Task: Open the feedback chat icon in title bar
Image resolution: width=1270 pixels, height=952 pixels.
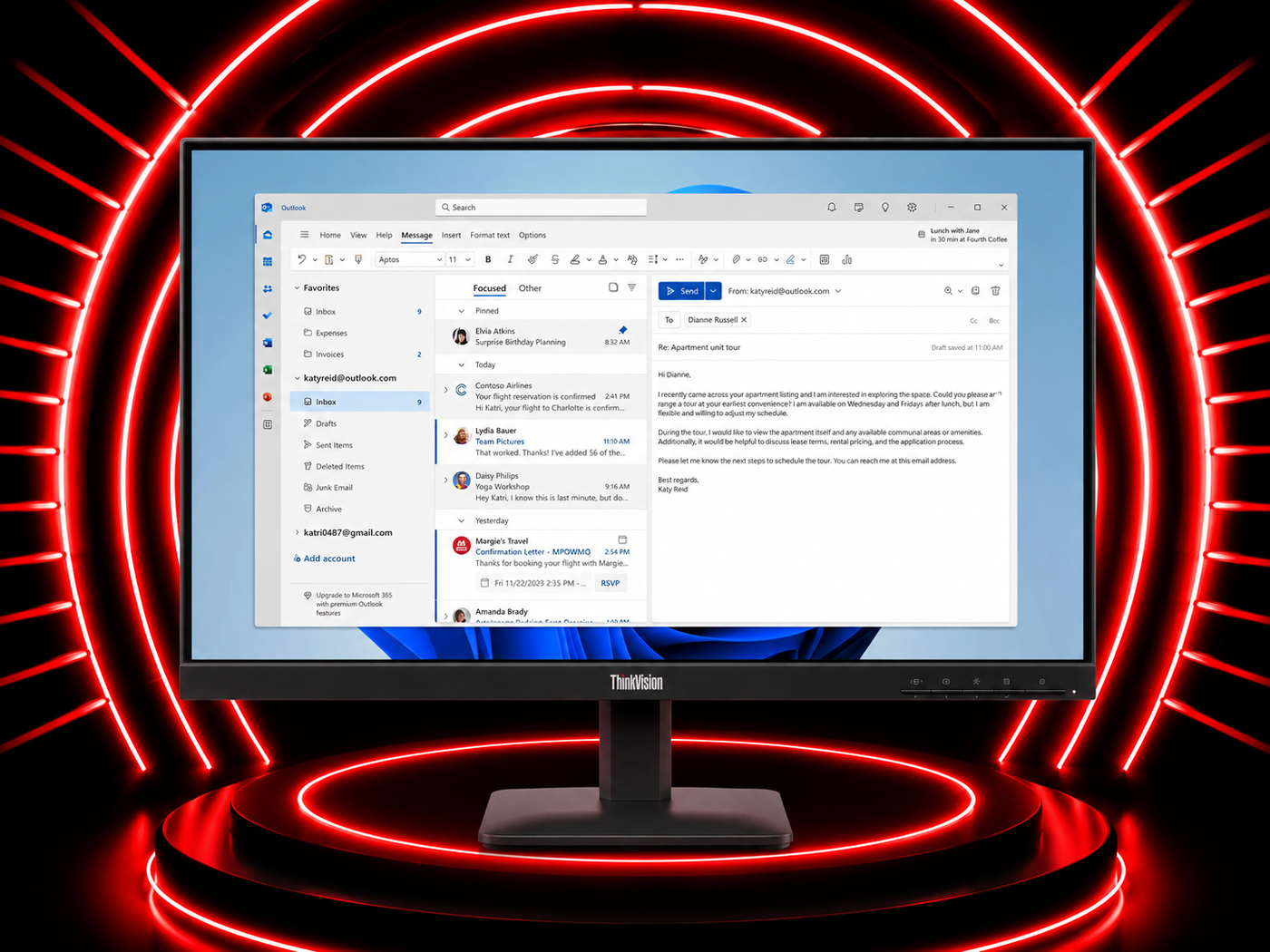Action: (x=858, y=208)
